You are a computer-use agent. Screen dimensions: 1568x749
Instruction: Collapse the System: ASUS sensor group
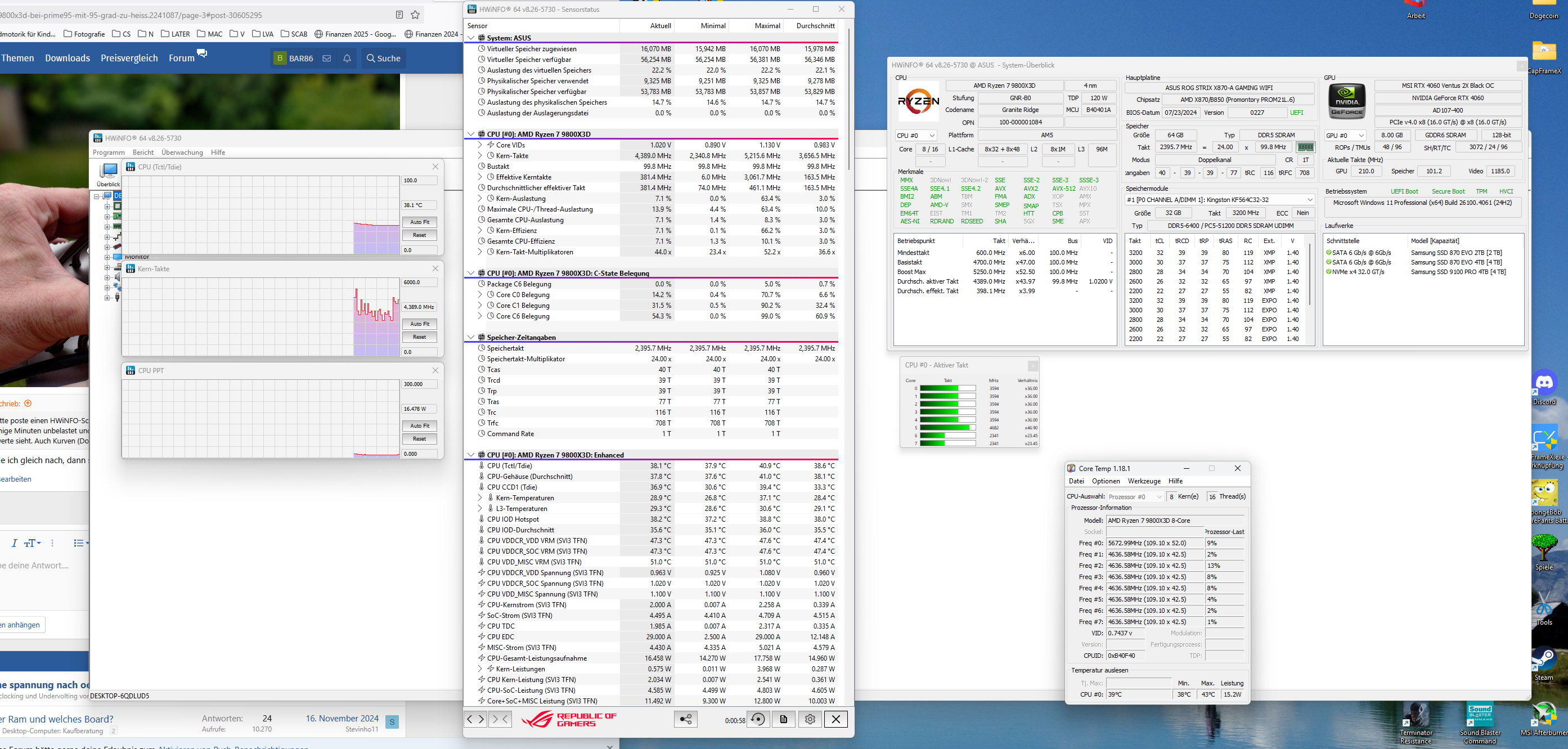[471, 38]
